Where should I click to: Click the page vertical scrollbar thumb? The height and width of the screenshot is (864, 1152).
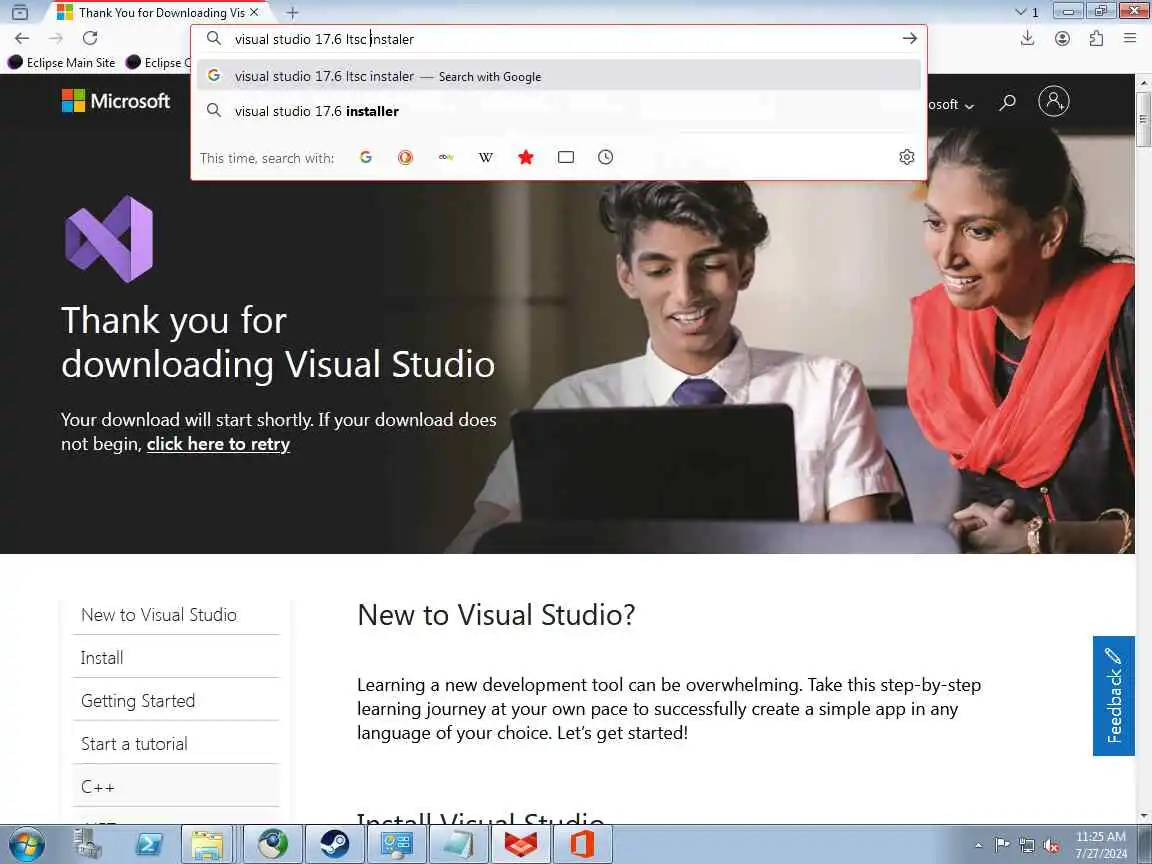[1144, 118]
